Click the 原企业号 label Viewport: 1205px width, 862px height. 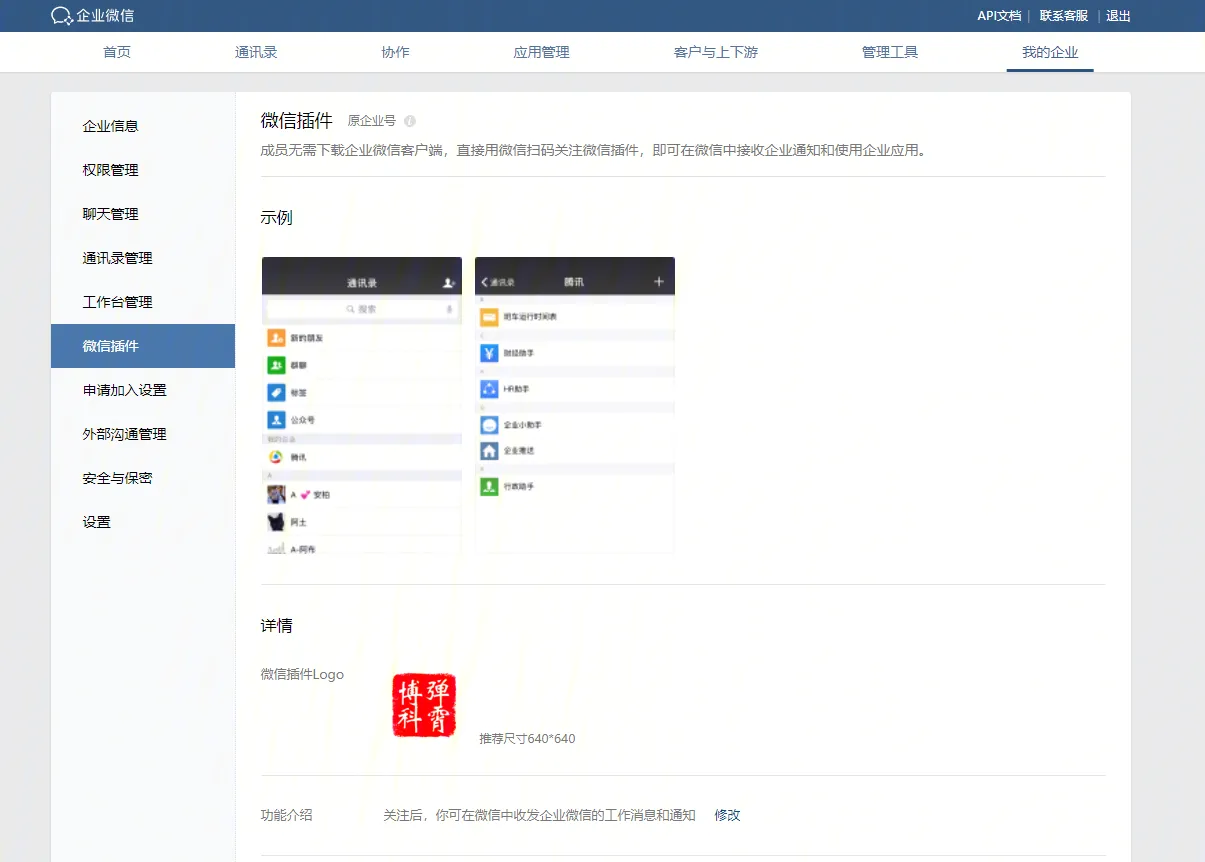click(372, 121)
